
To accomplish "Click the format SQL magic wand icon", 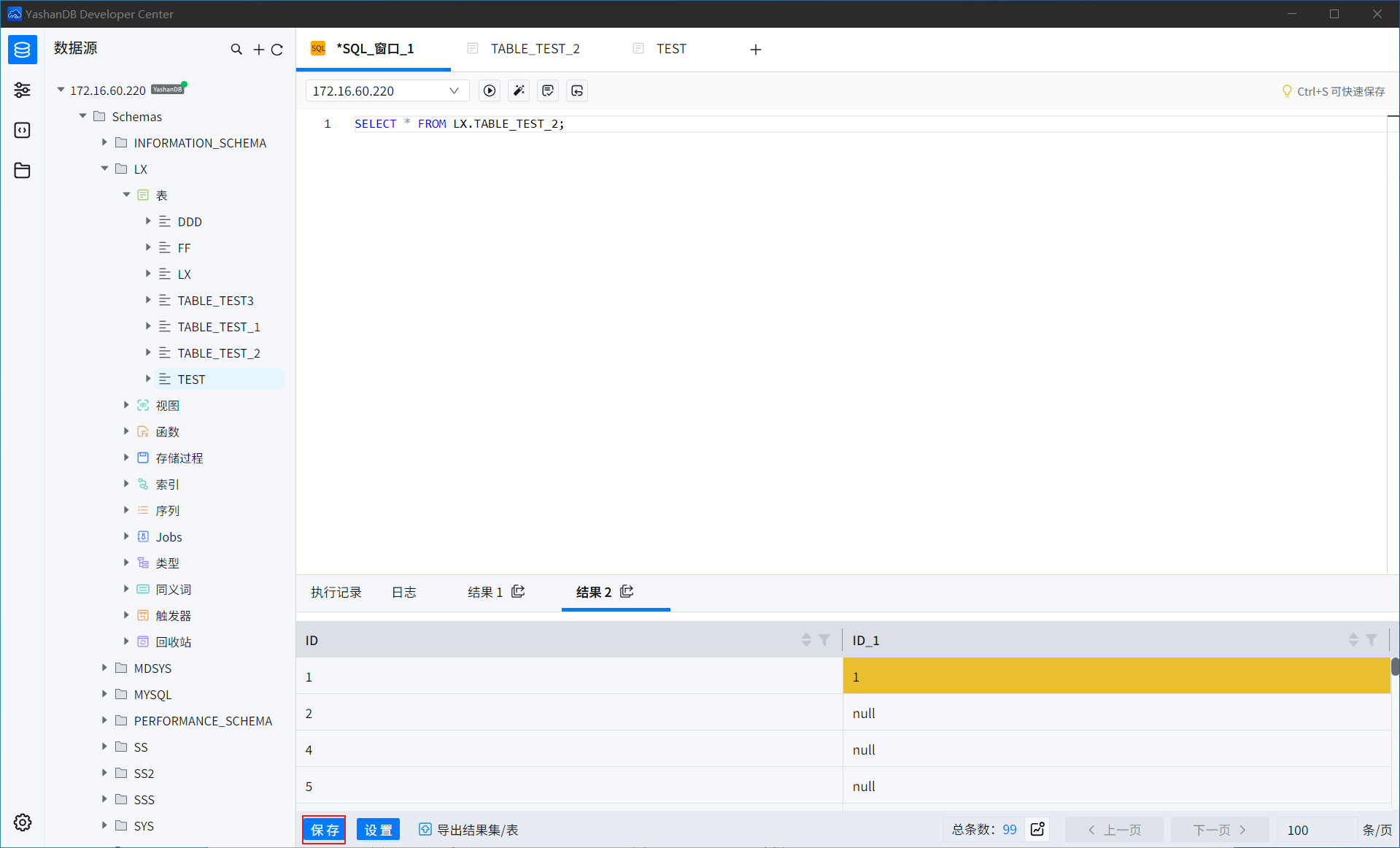I will [x=519, y=90].
